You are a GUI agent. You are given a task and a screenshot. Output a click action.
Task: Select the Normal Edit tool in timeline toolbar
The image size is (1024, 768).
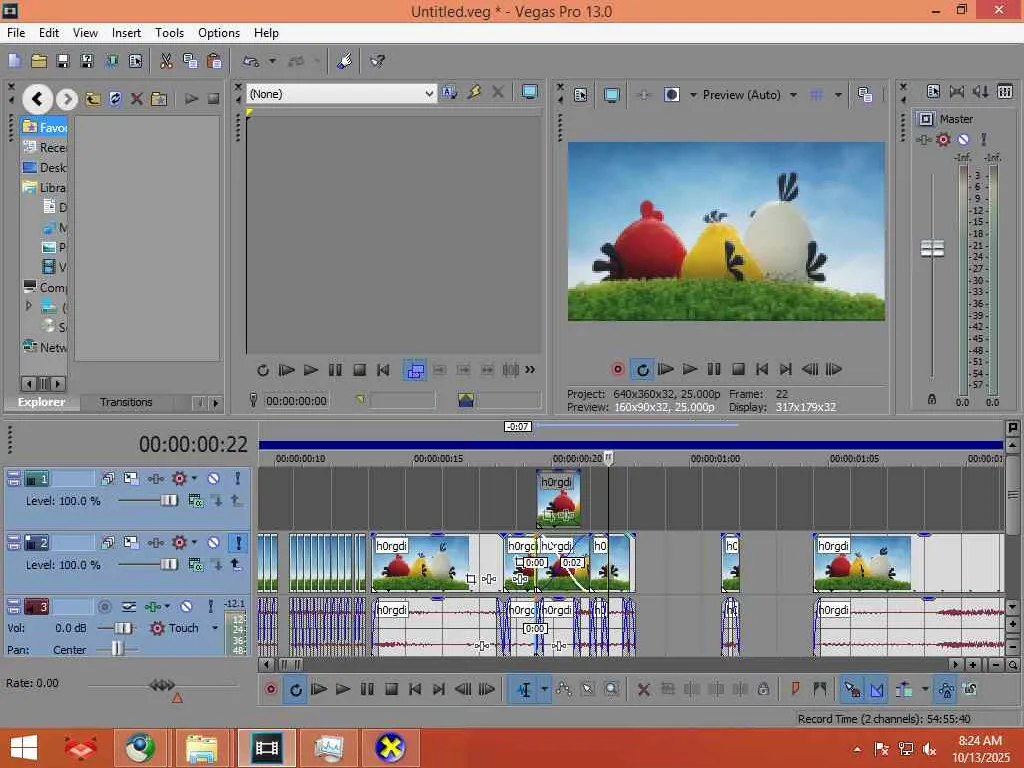[x=524, y=689]
